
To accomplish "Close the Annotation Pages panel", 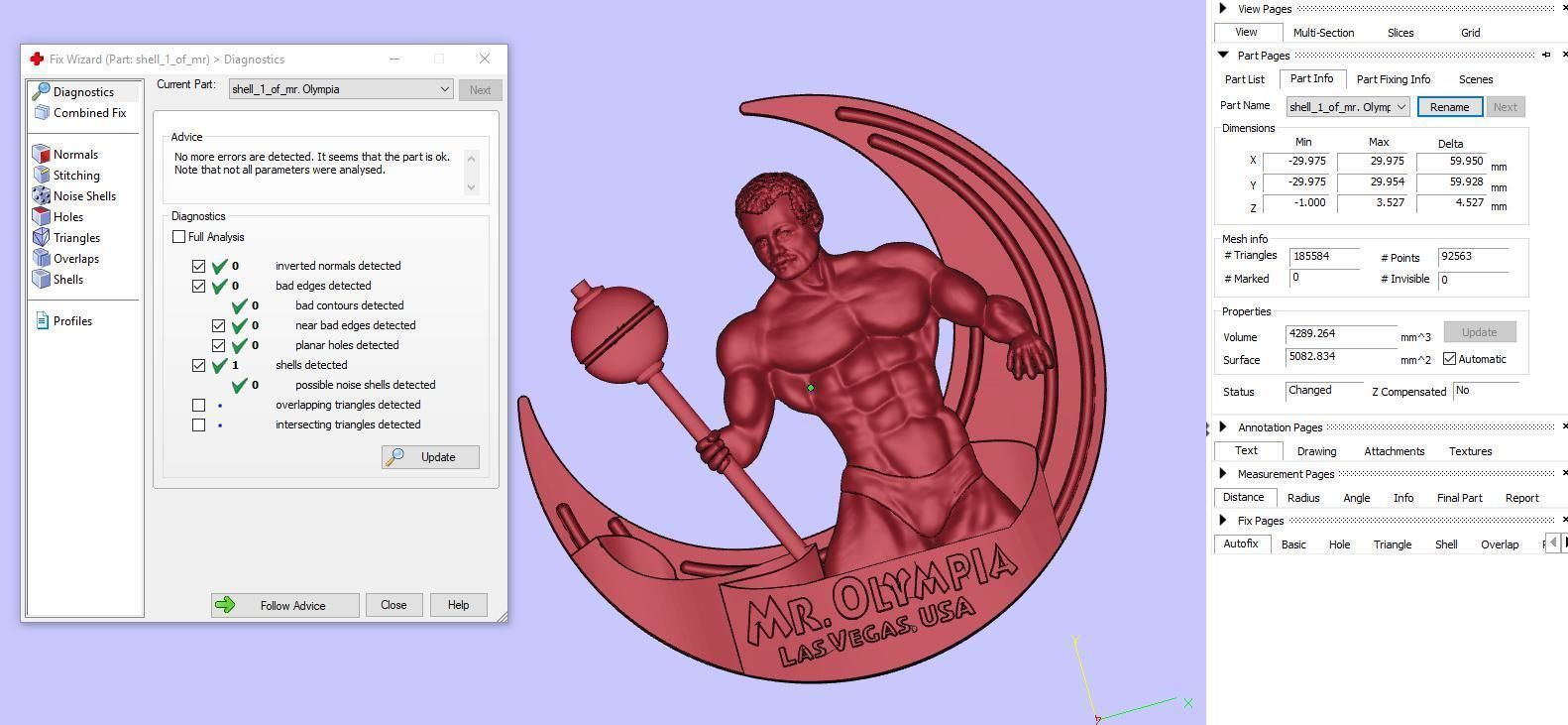I will (1564, 426).
